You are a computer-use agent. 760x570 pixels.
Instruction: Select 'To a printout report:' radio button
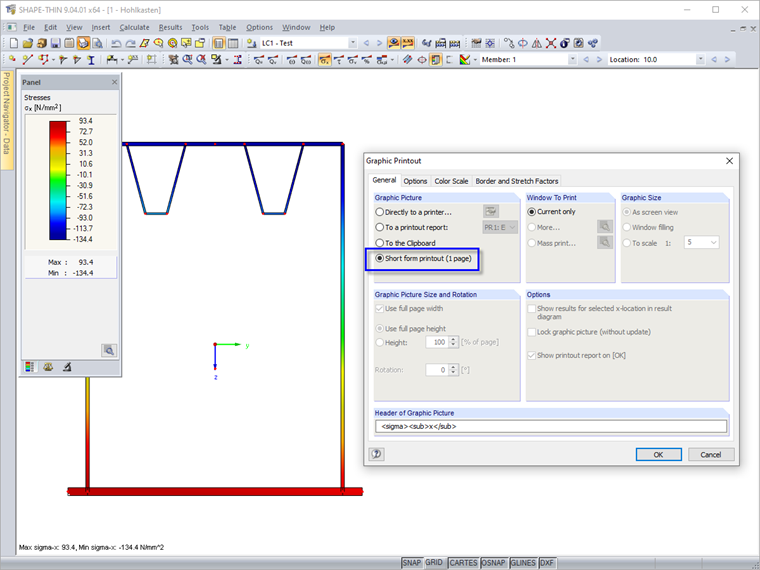click(x=380, y=227)
